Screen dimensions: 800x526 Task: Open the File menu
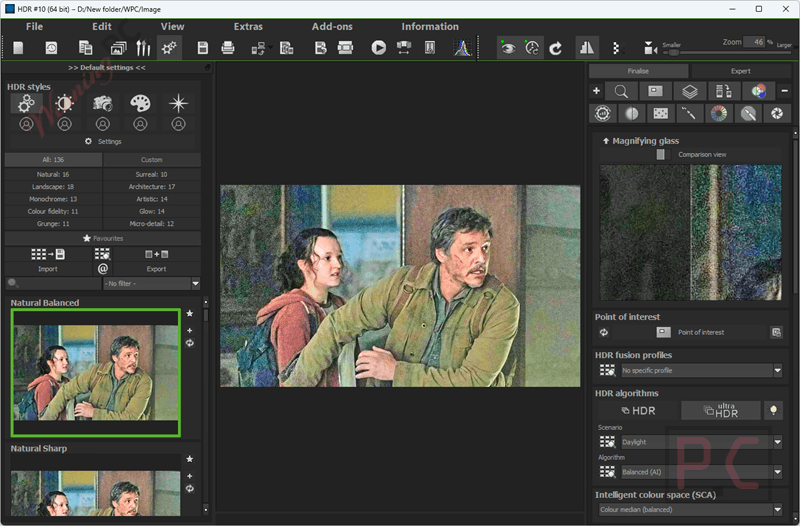(34, 27)
